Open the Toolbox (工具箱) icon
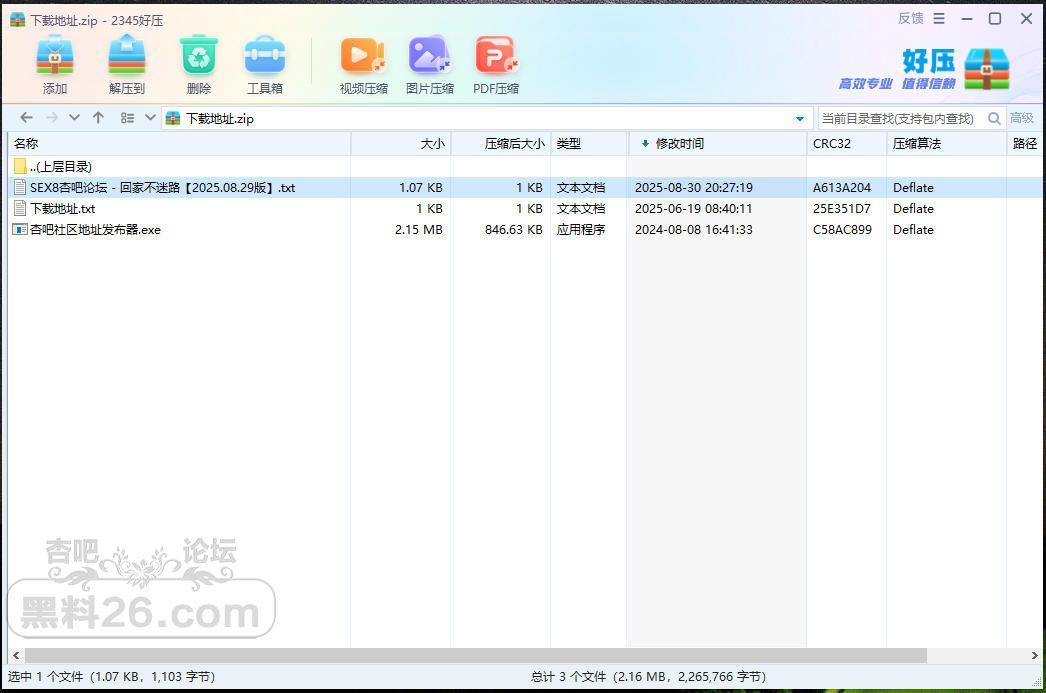1046x693 pixels. point(265,57)
